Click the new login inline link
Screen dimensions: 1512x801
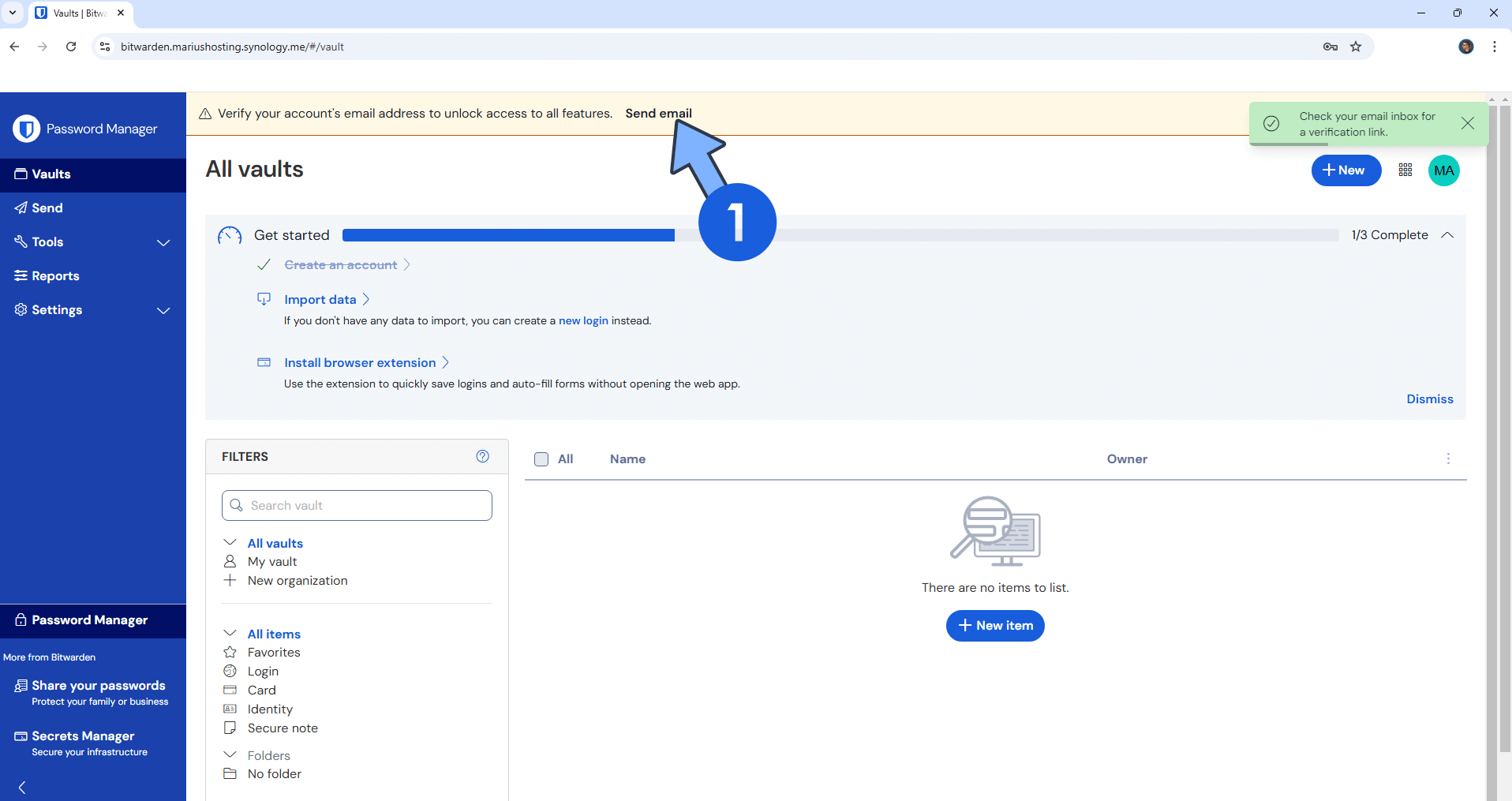coord(583,321)
